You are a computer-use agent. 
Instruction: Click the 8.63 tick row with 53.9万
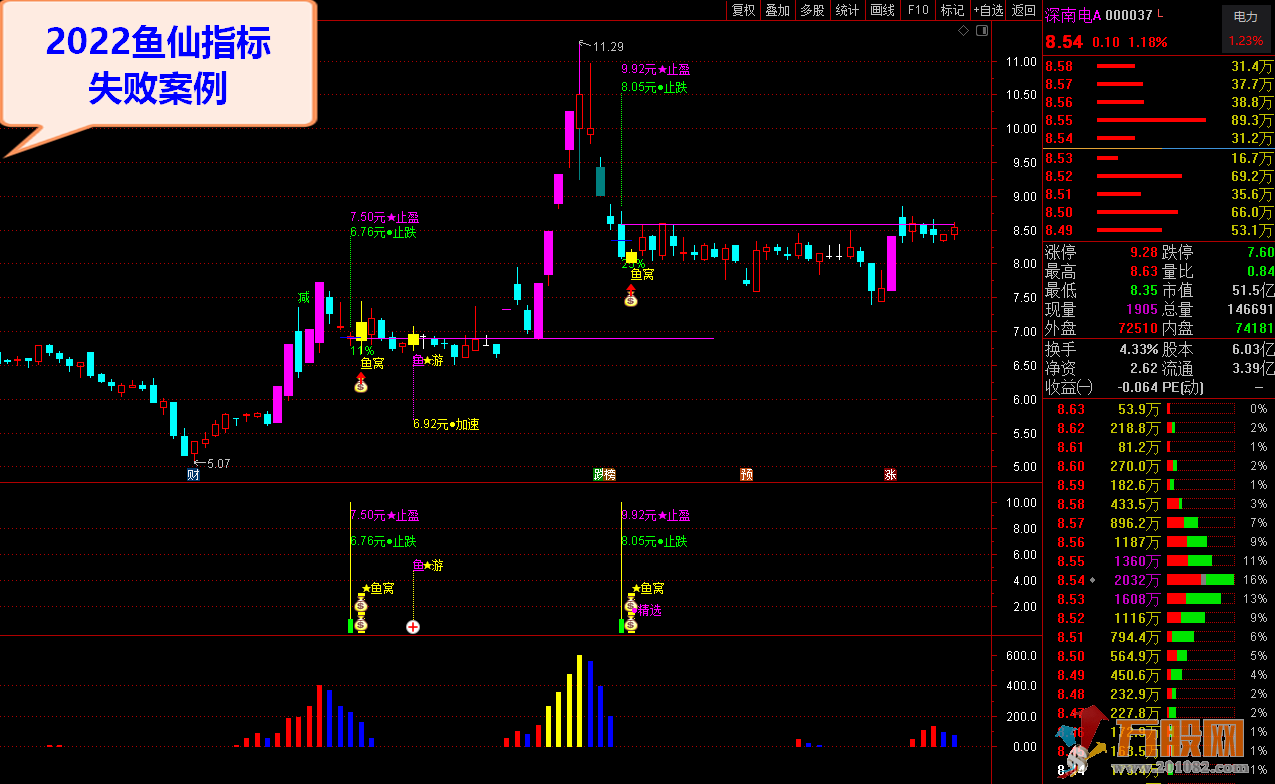point(1159,409)
